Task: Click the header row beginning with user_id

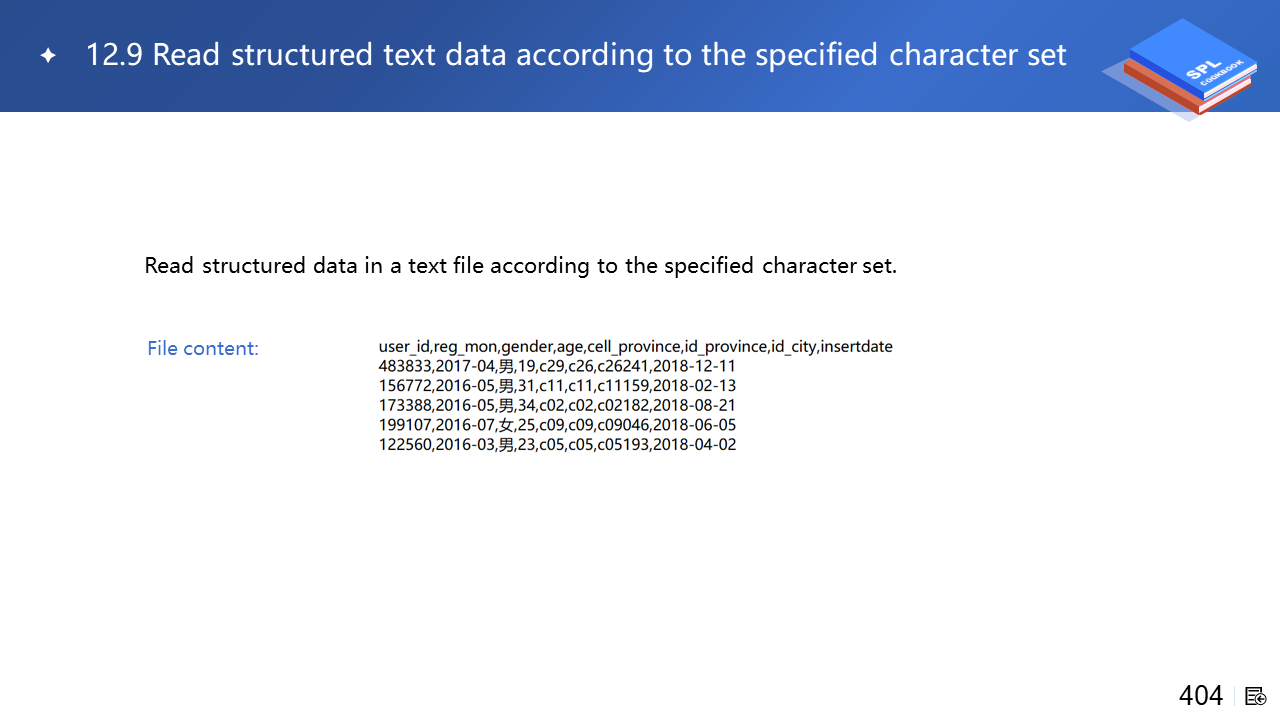Action: click(x=635, y=347)
